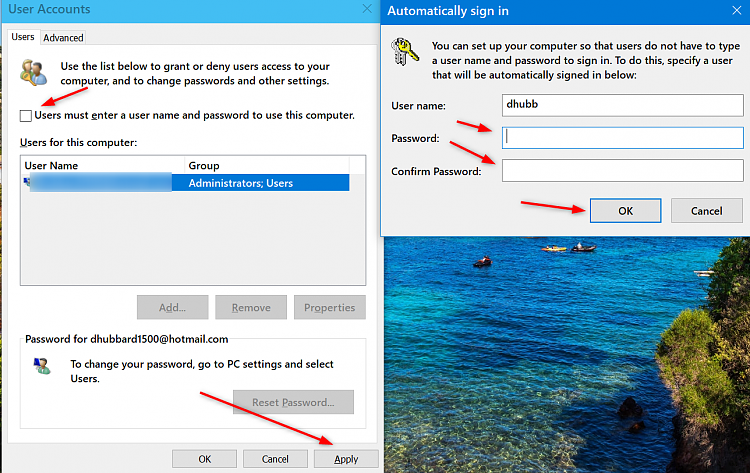Click the User Name column header
Image resolution: width=750 pixels, height=473 pixels.
point(103,165)
